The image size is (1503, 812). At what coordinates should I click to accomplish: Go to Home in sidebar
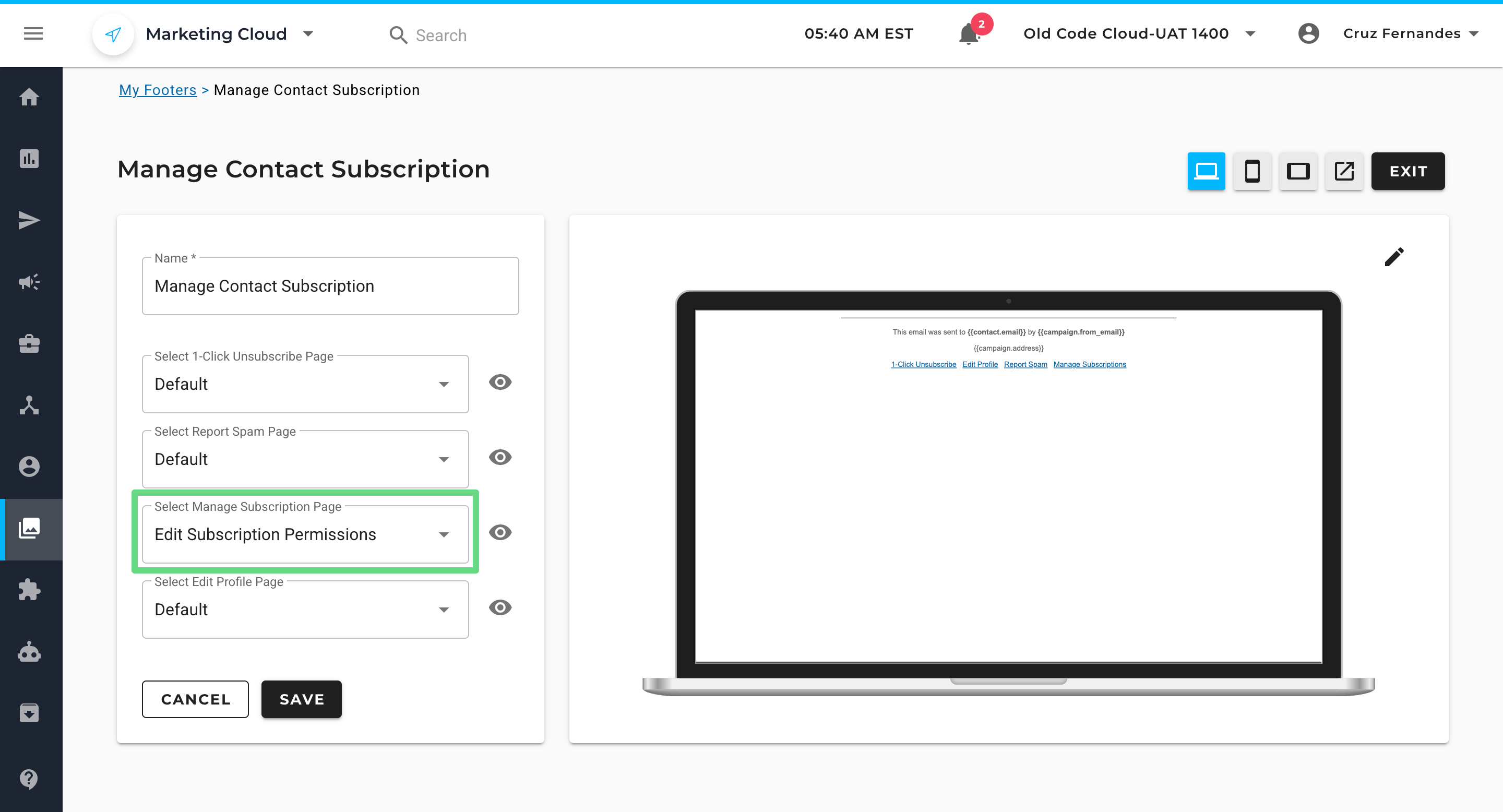tap(29, 97)
